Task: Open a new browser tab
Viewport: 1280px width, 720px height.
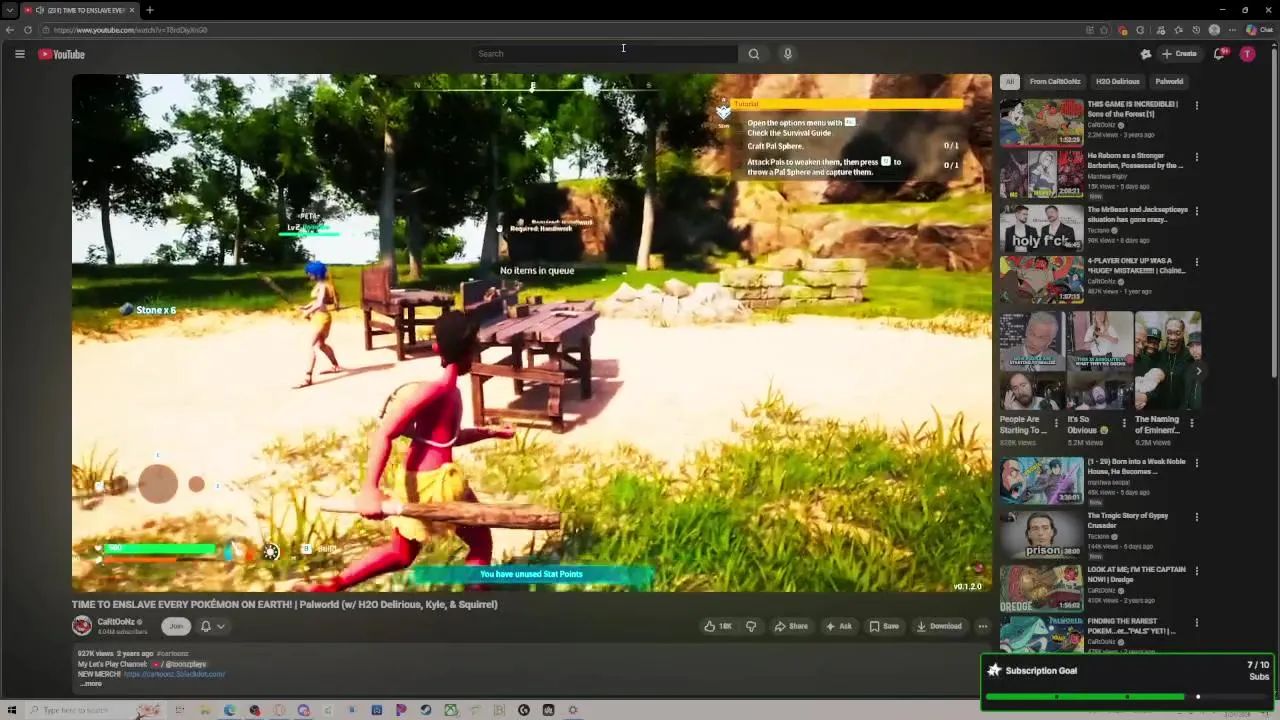Action: [149, 10]
